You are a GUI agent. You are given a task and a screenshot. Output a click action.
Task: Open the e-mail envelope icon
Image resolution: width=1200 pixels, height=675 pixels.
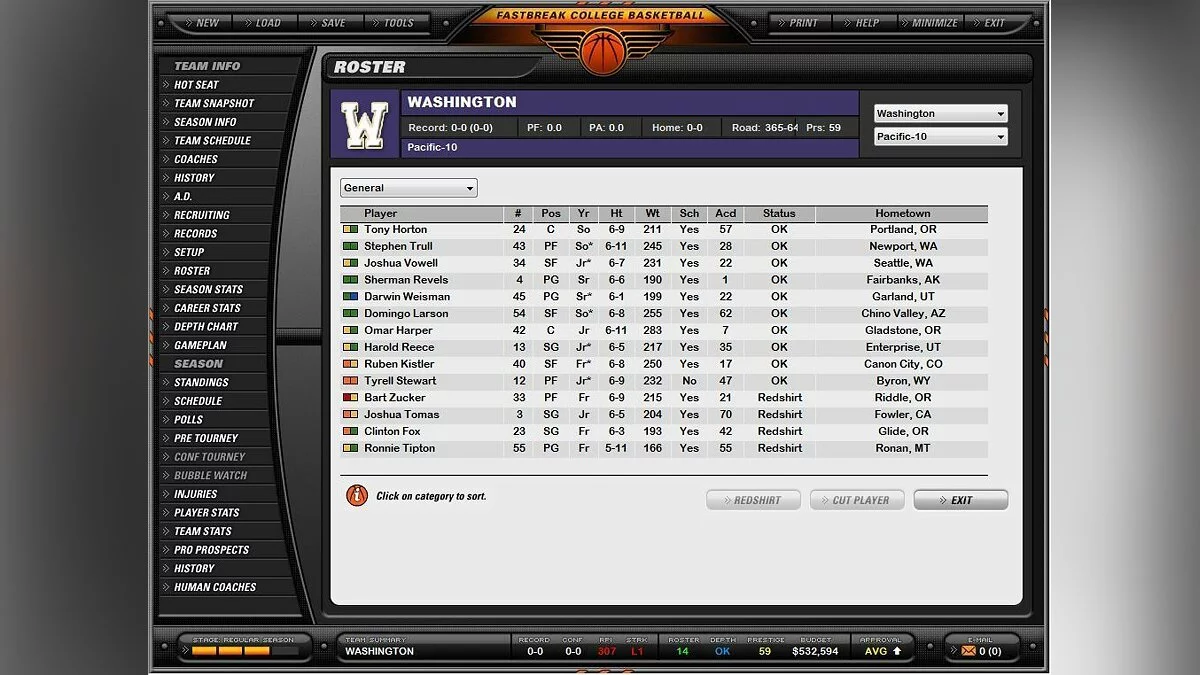966,651
